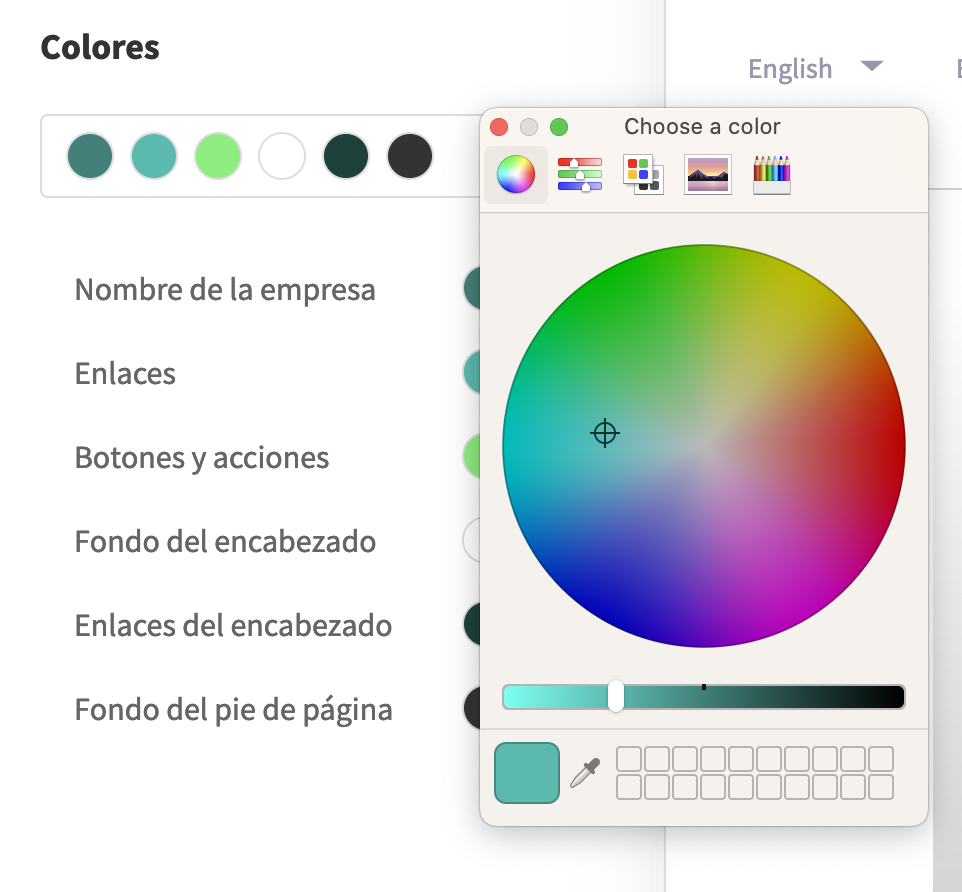Open the color palettes mode

641,174
